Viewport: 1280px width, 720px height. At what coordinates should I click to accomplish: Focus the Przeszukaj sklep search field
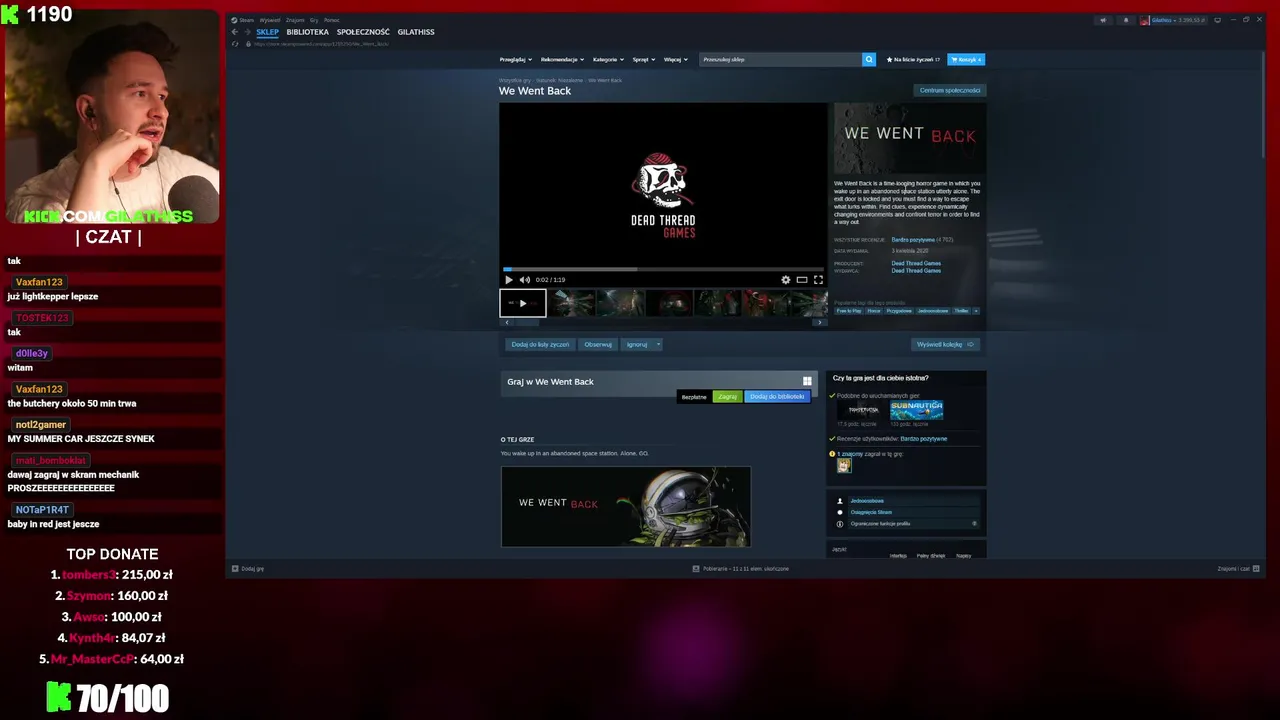click(x=781, y=59)
